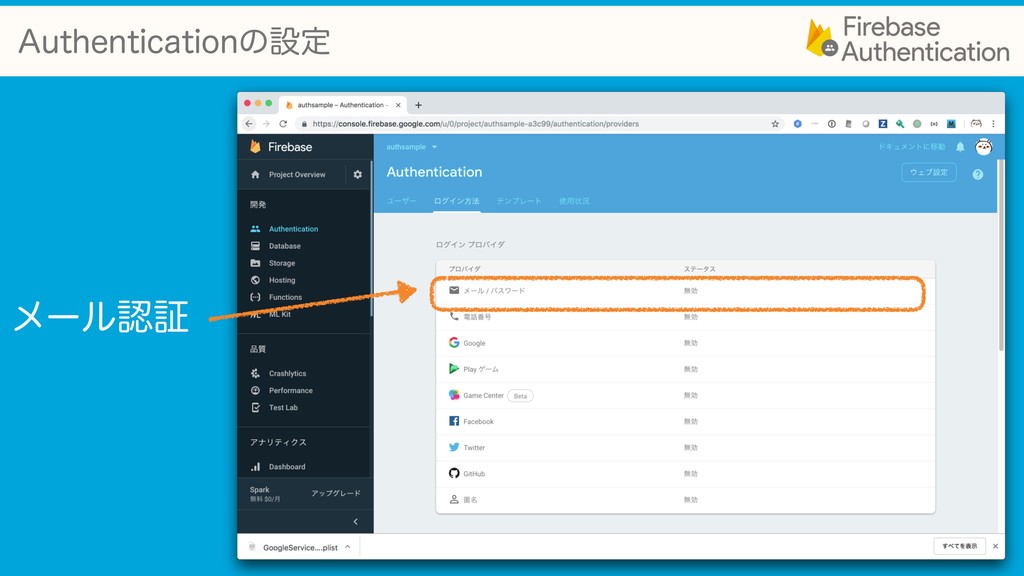This screenshot has width=1024, height=576.
Task: Switch to the 使用状況 tab
Action: click(x=574, y=201)
